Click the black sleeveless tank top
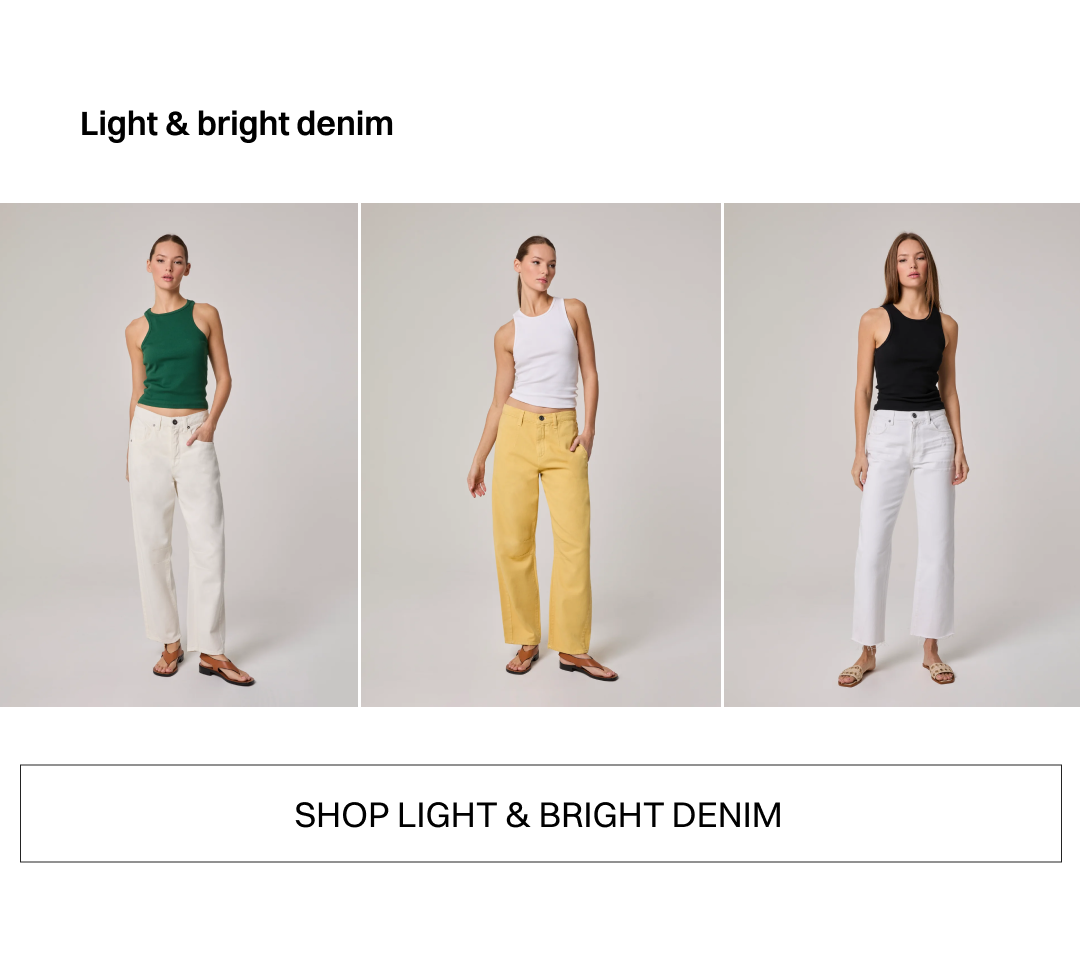 click(x=909, y=358)
